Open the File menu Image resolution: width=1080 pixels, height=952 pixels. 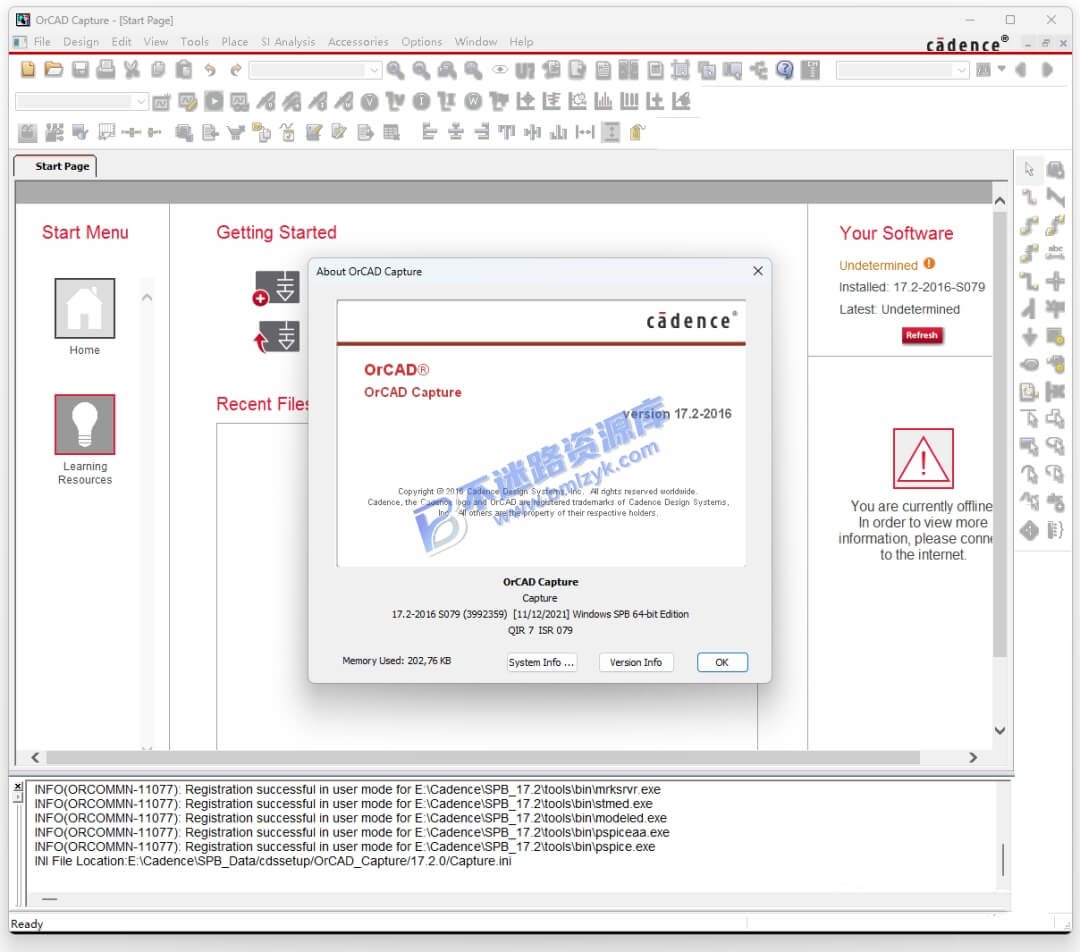point(42,42)
